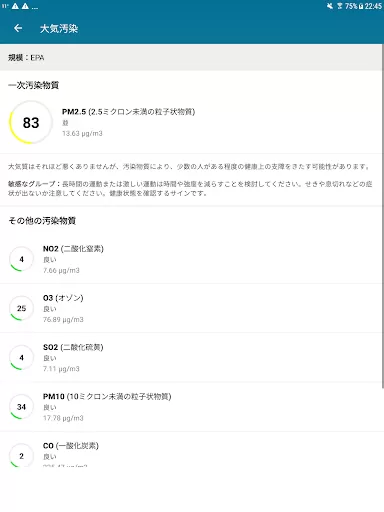Open the SO2 (二酸化硫黄) details
This screenshot has height=512, width=384.
pos(191,358)
